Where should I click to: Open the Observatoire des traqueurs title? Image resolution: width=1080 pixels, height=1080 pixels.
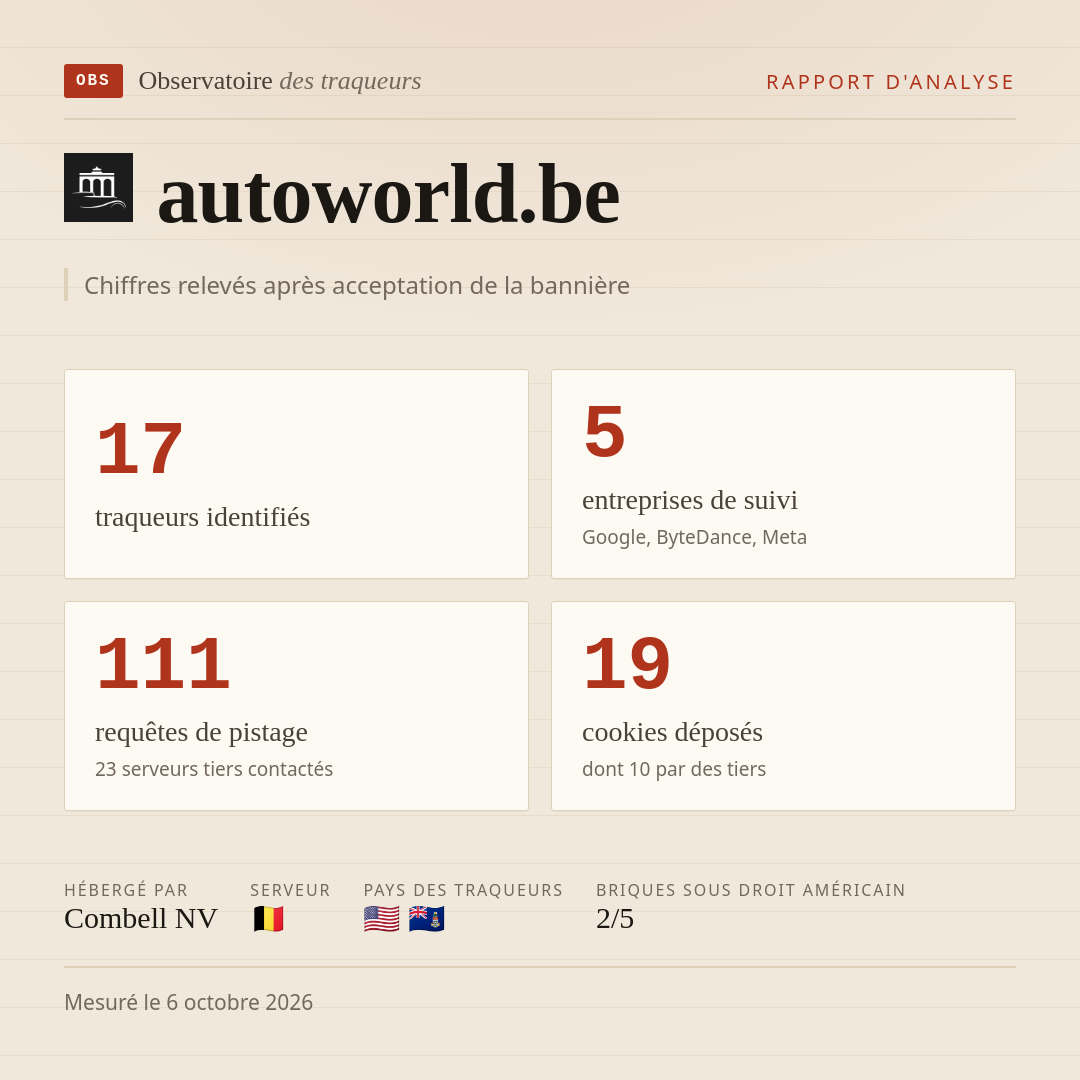pos(280,81)
